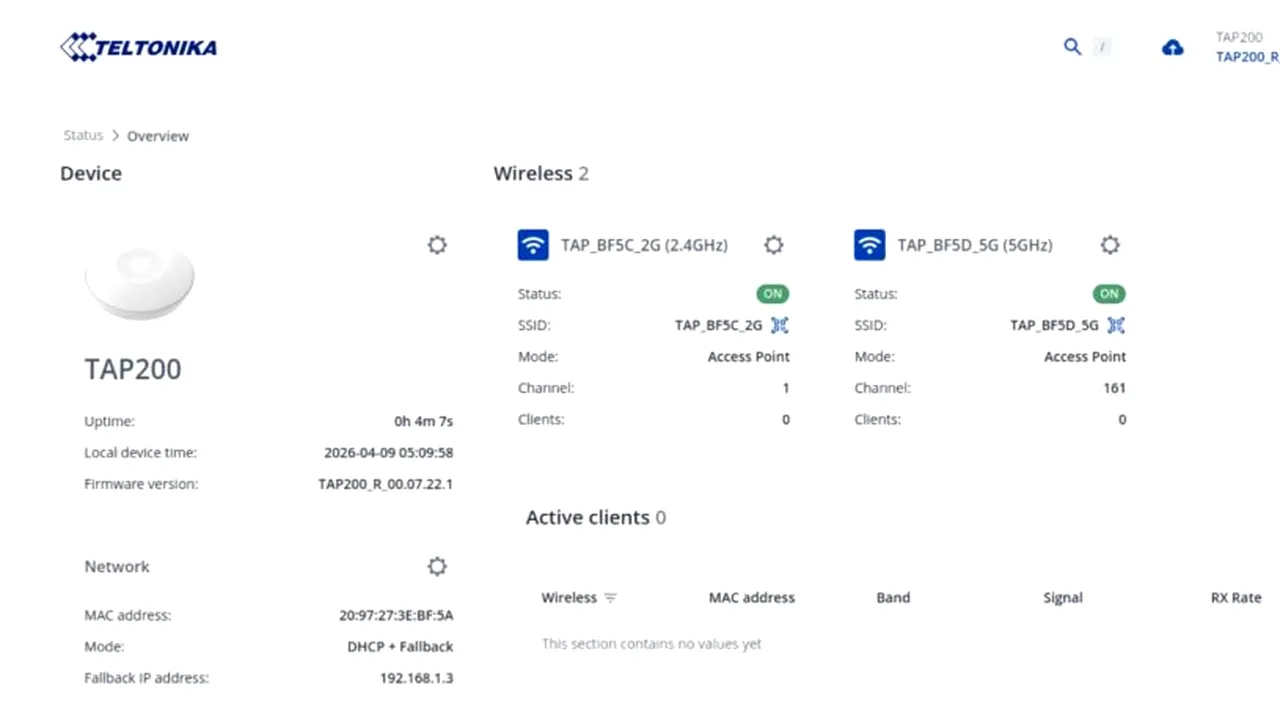Click the slash search shortcut badge
The image size is (1280, 720).
[1102, 47]
